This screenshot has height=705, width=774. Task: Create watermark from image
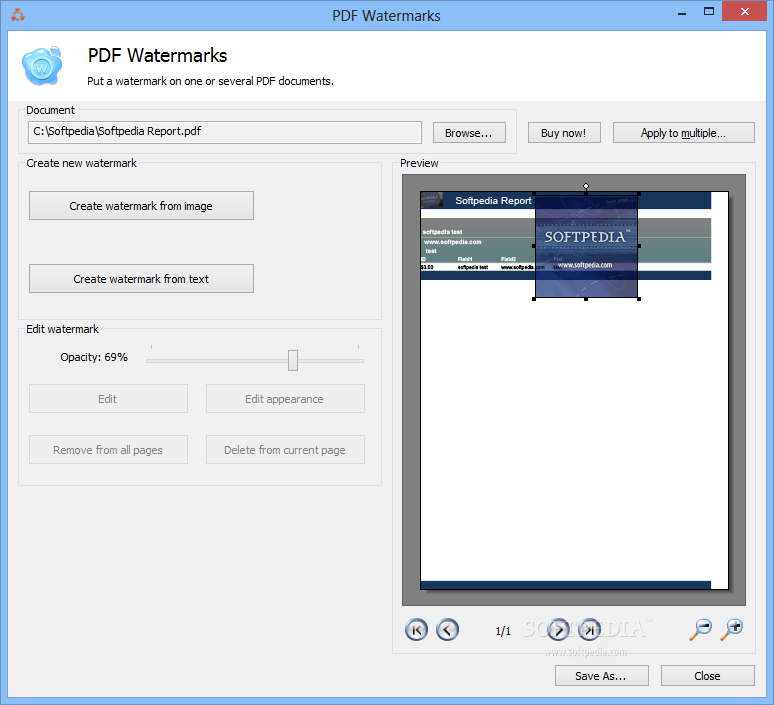coord(141,206)
